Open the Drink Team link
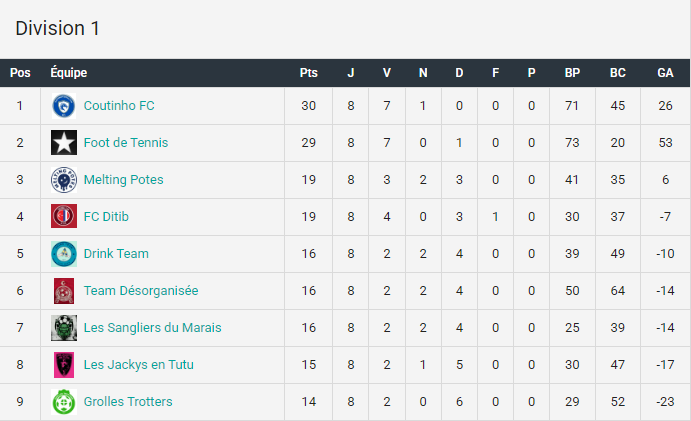Screen dimensions: 691x421 pyautogui.click(x=116, y=254)
